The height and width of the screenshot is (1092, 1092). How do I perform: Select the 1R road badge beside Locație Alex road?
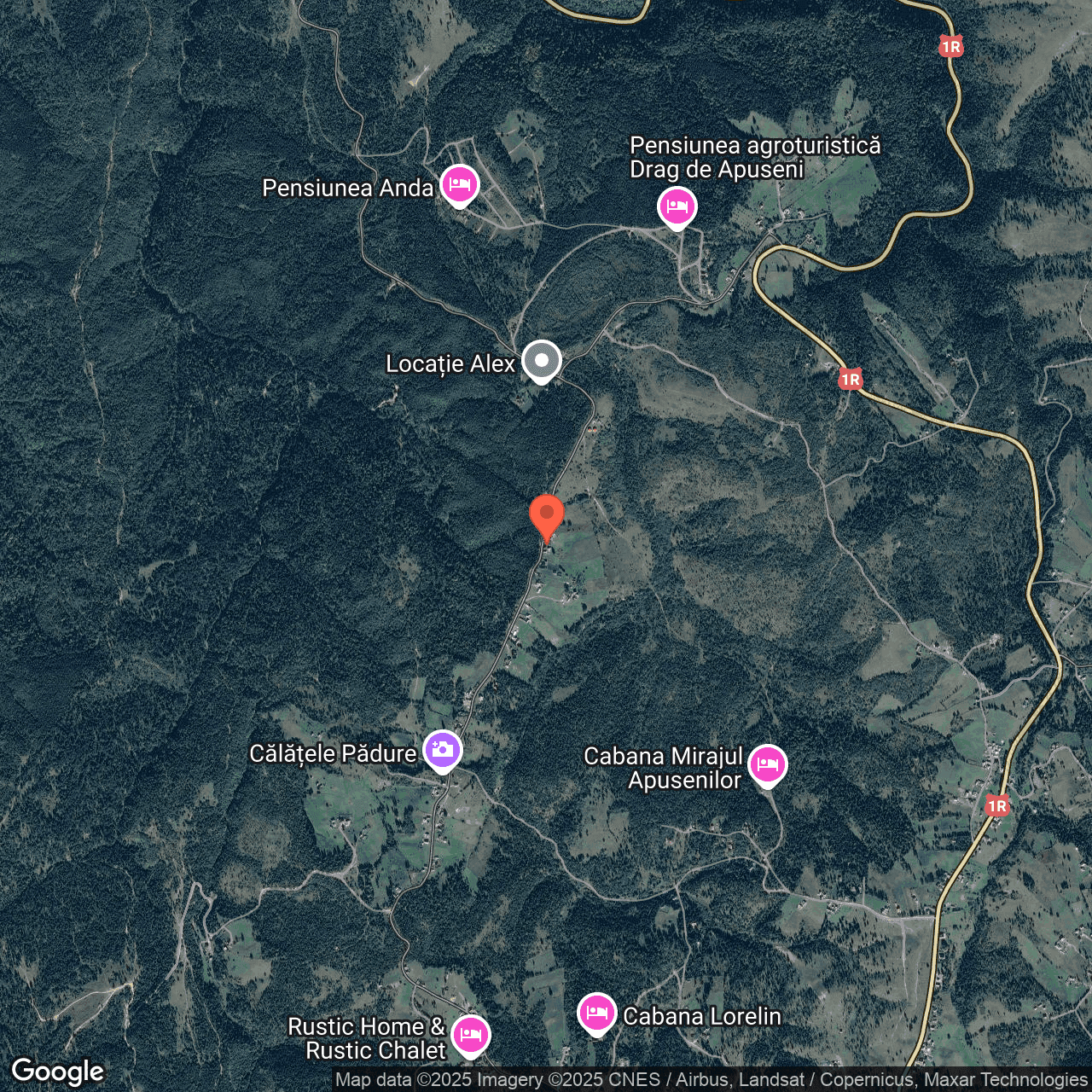(851, 380)
